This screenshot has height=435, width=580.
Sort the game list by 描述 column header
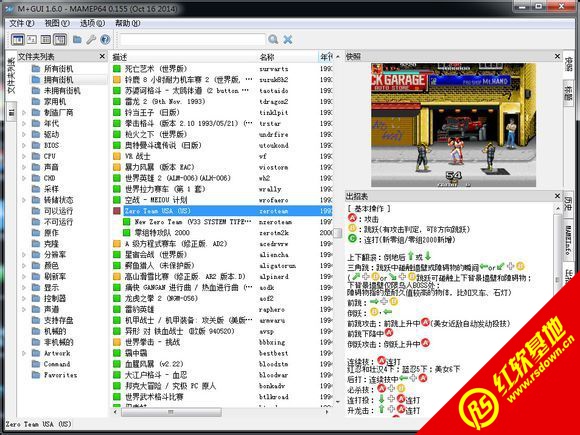(x=183, y=57)
